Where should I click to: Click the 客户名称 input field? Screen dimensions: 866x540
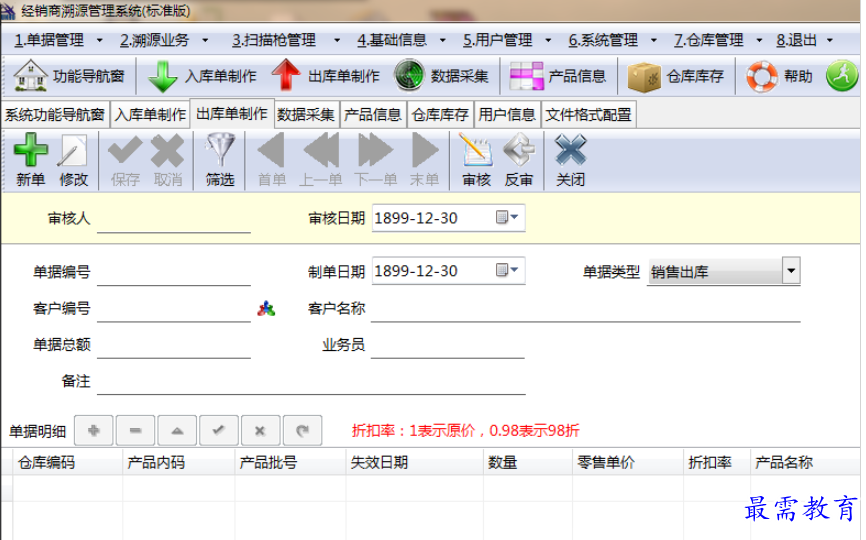585,309
